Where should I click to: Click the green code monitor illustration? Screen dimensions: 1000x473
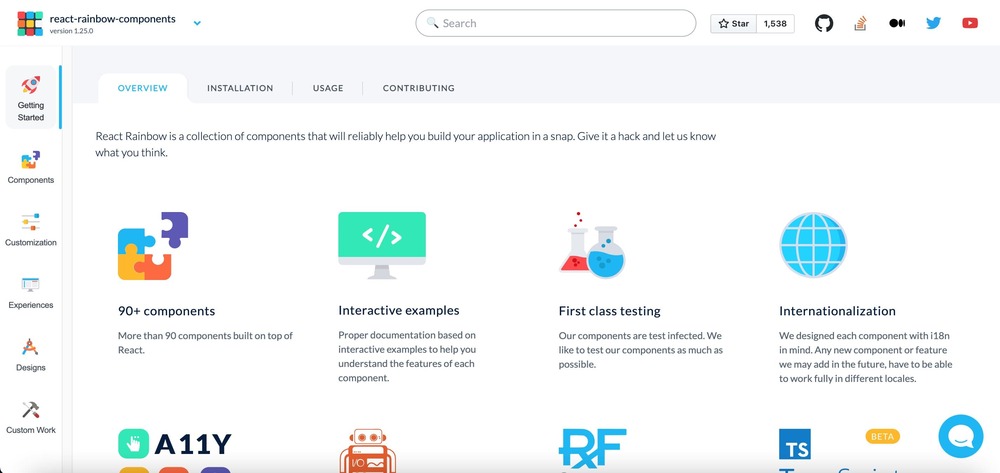tap(382, 245)
